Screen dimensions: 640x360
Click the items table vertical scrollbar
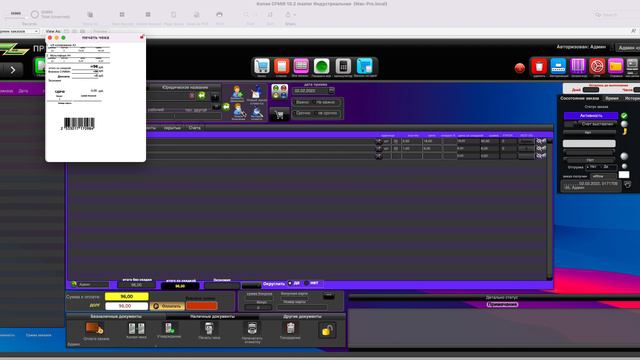click(x=549, y=208)
